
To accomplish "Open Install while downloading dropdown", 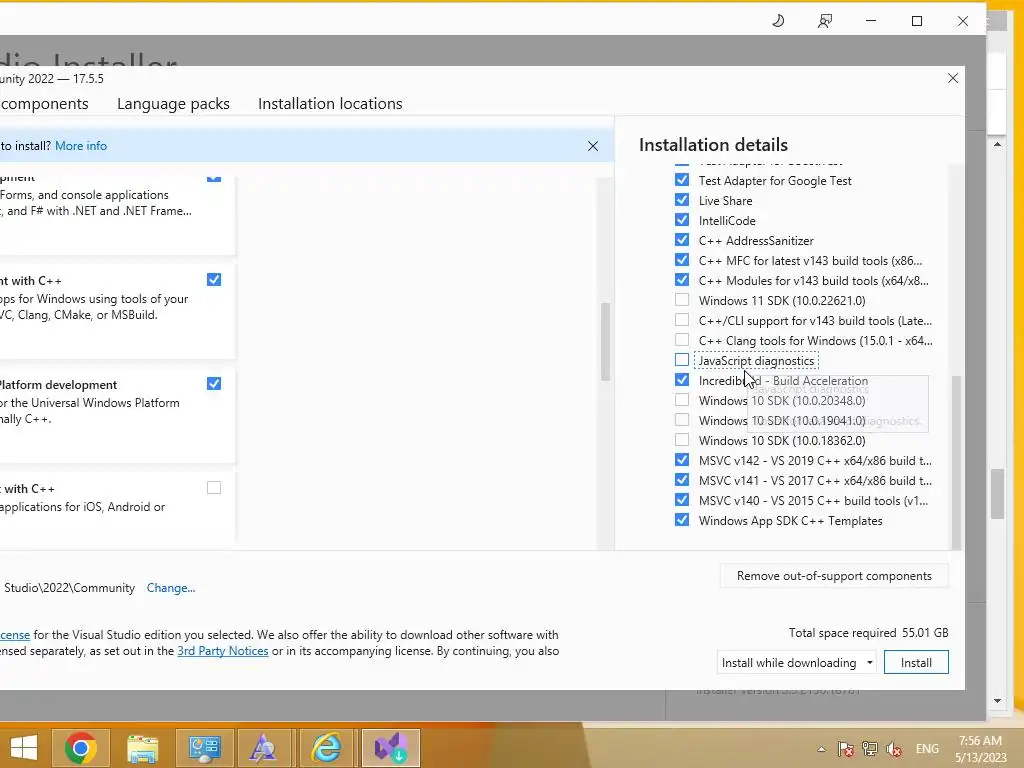I will point(797,662).
